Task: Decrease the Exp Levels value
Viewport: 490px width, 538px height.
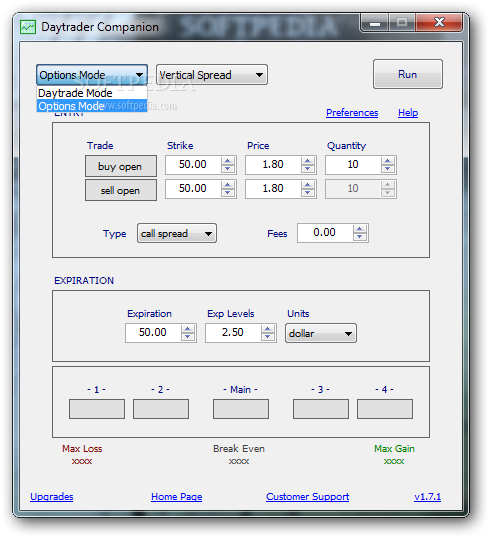Action: coord(268,337)
